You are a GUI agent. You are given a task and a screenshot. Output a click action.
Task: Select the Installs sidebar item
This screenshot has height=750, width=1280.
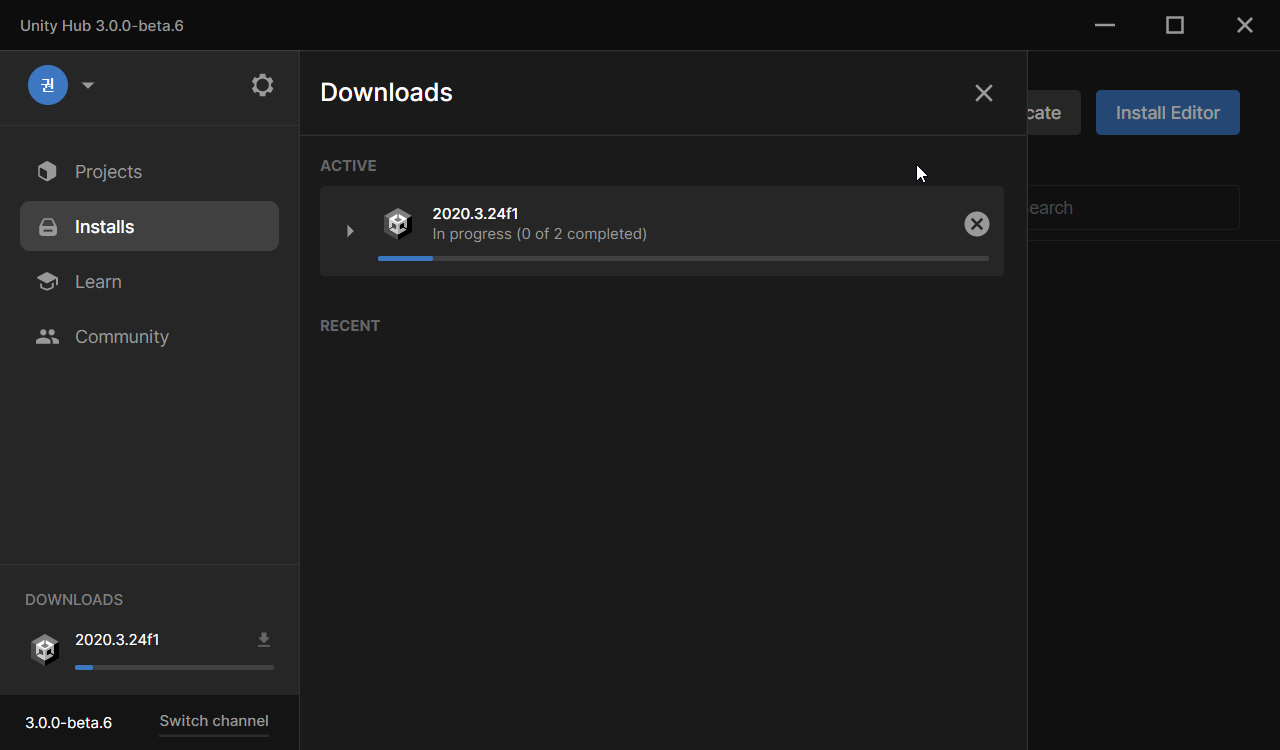(x=149, y=227)
